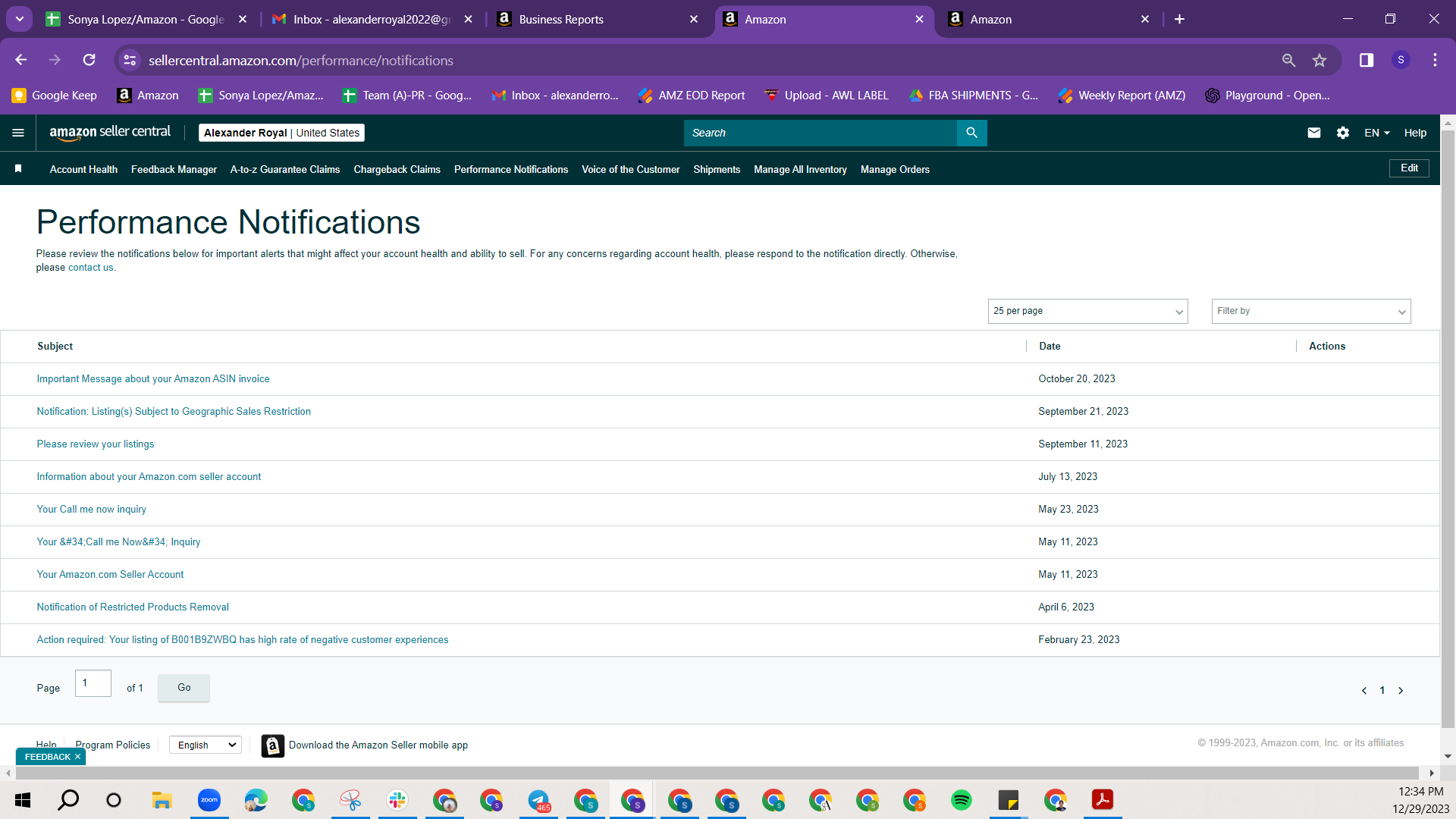1456x819 pixels.
Task: Click the Edit button in nav bar
Action: tap(1409, 168)
